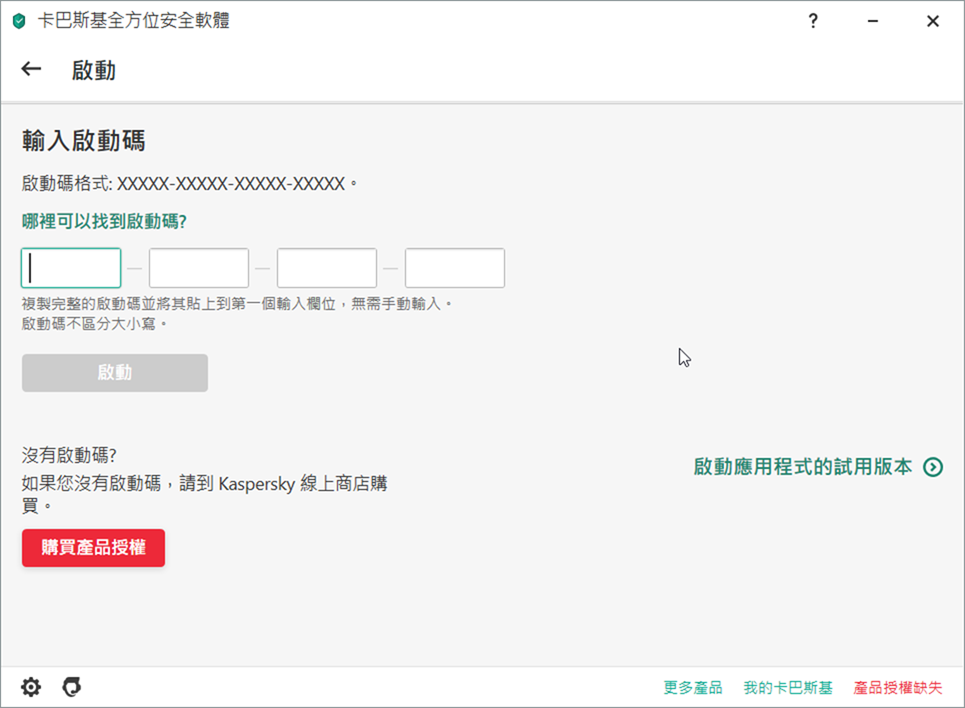Open help via the question mark icon
This screenshot has height=708, width=965.
tap(813, 21)
